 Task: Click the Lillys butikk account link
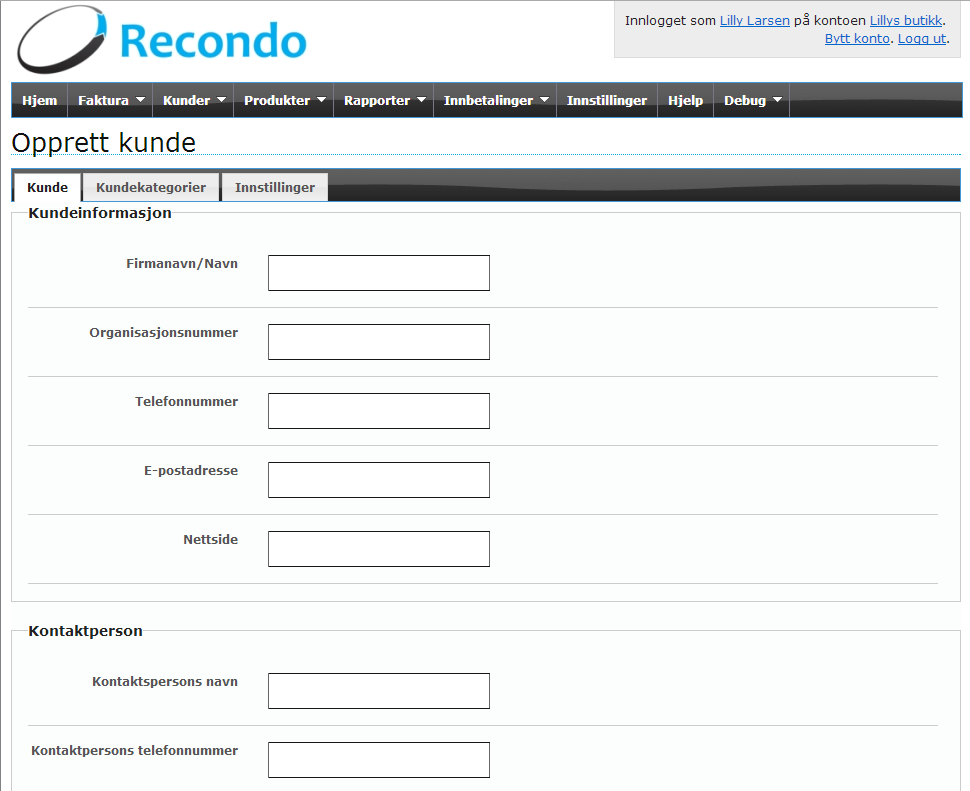click(x=905, y=20)
